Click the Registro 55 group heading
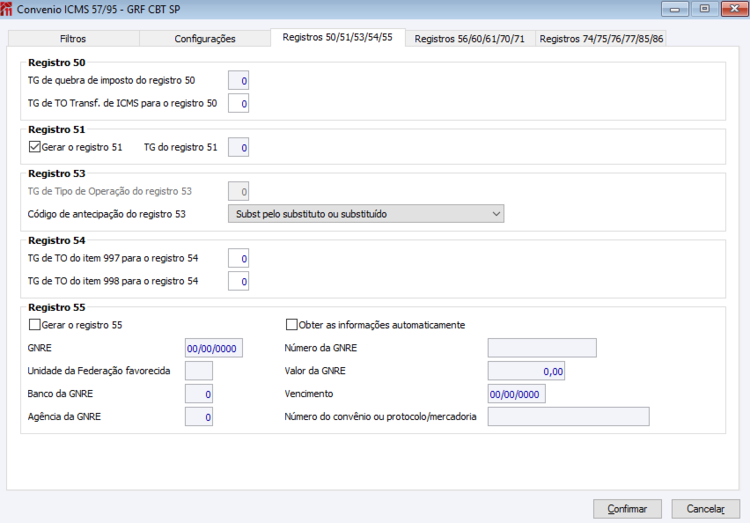The height and width of the screenshot is (523, 750). 56,307
